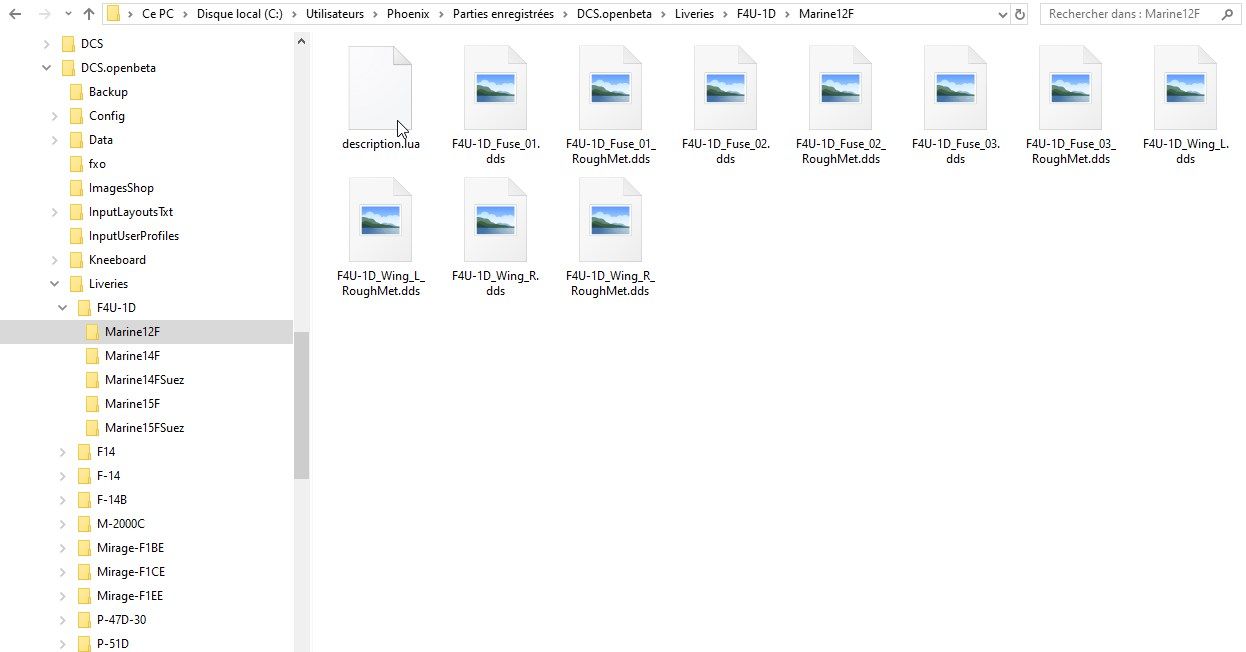This screenshot has height=652, width=1246.
Task: Open Backup folder in tree
Action: (108, 92)
